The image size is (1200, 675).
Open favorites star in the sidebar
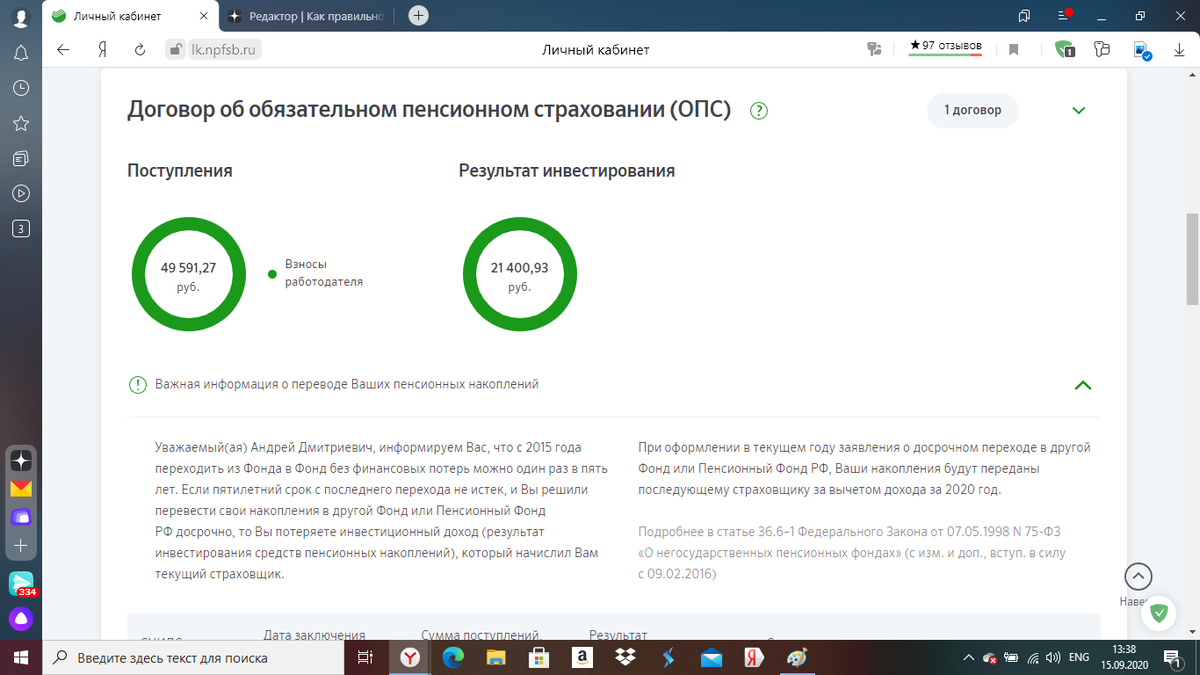pos(20,123)
